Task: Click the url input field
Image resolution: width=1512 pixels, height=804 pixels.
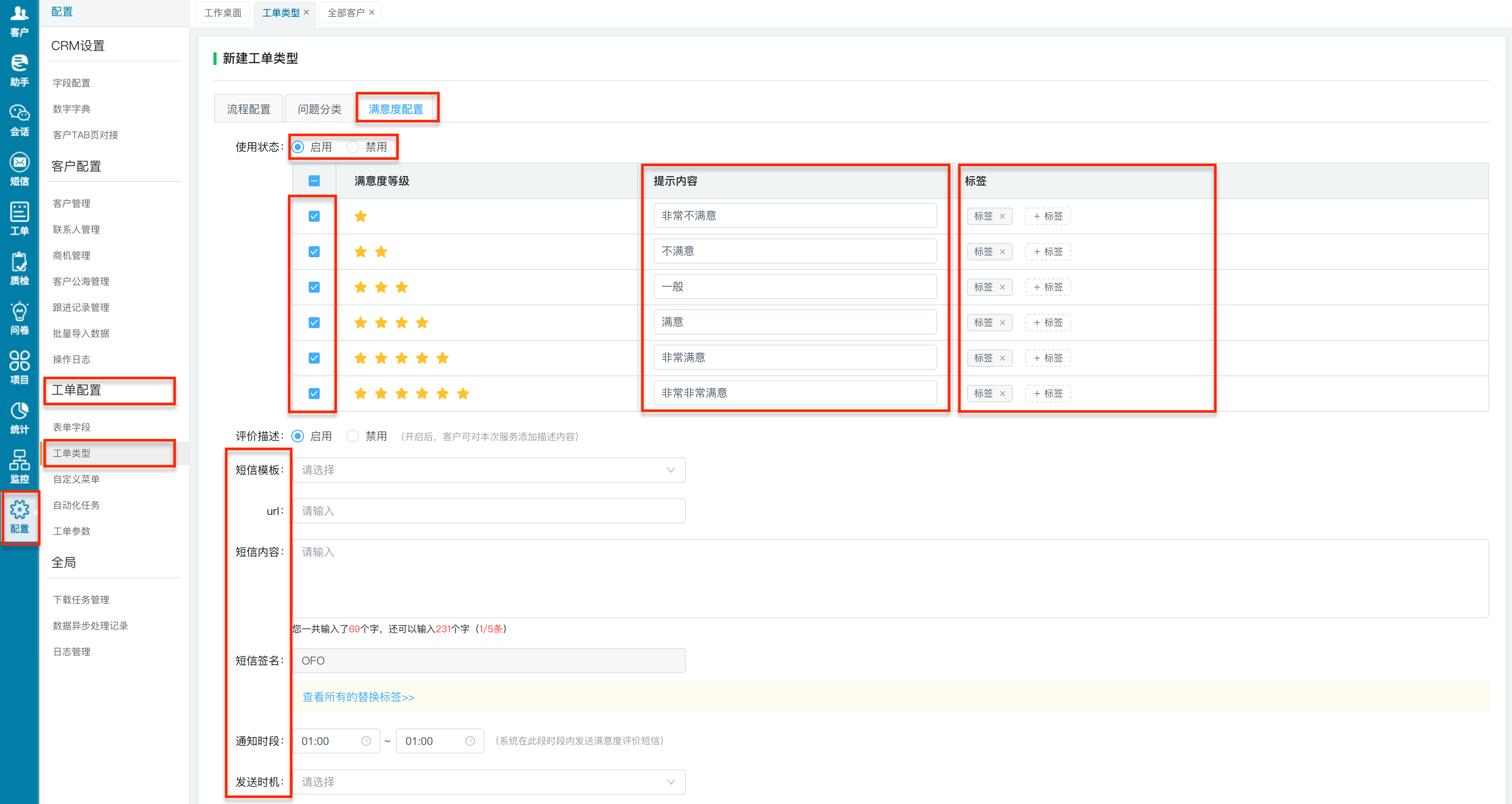Action: [x=489, y=511]
